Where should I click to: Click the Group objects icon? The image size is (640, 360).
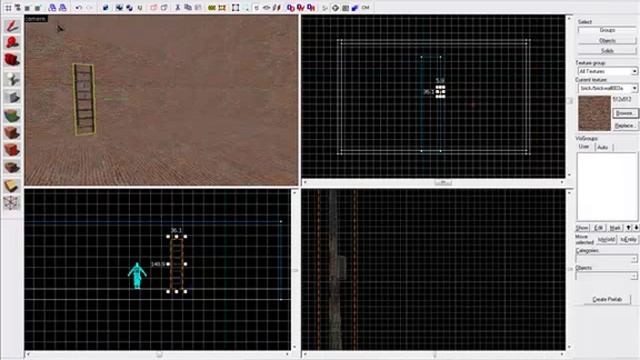coord(119,7)
